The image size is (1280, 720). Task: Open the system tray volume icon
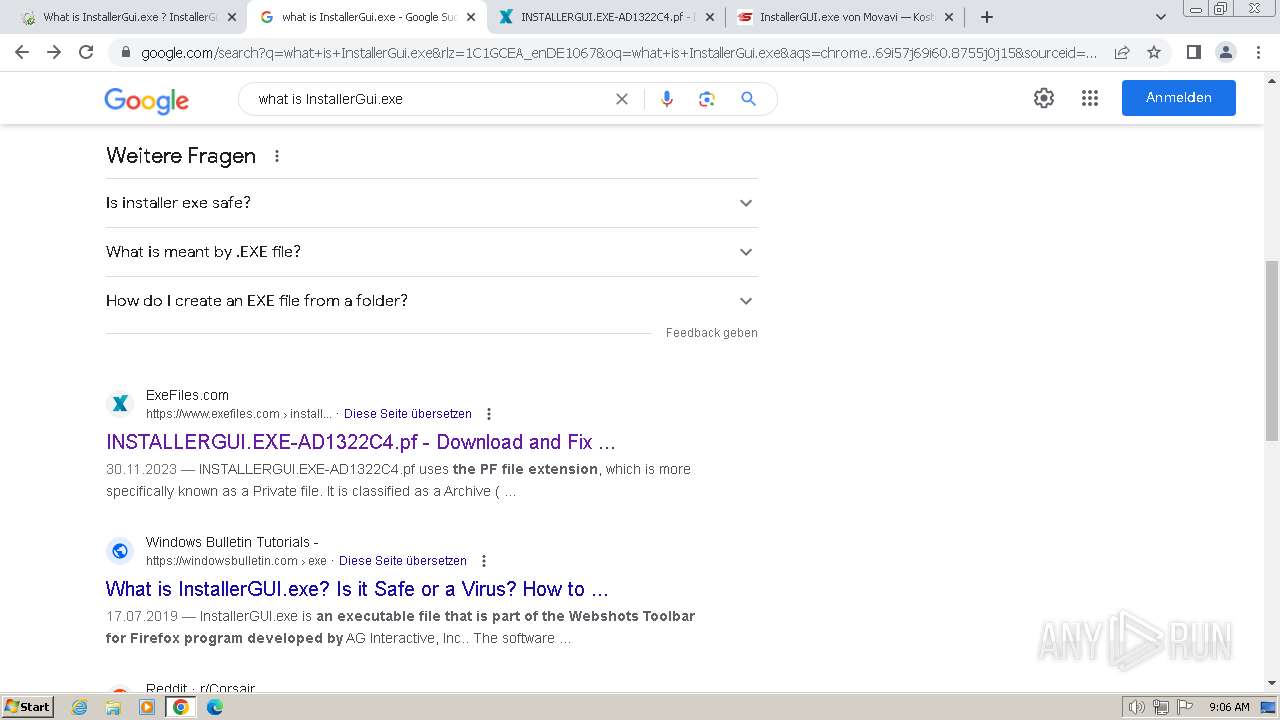tap(1136, 707)
